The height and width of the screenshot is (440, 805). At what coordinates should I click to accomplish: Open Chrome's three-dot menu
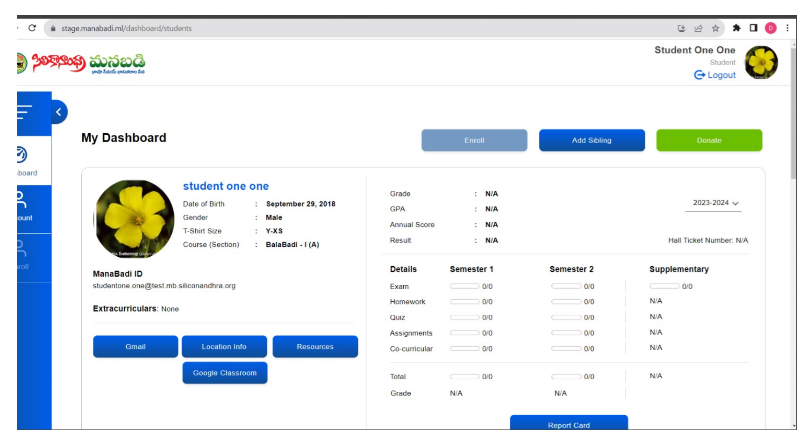(789, 28)
